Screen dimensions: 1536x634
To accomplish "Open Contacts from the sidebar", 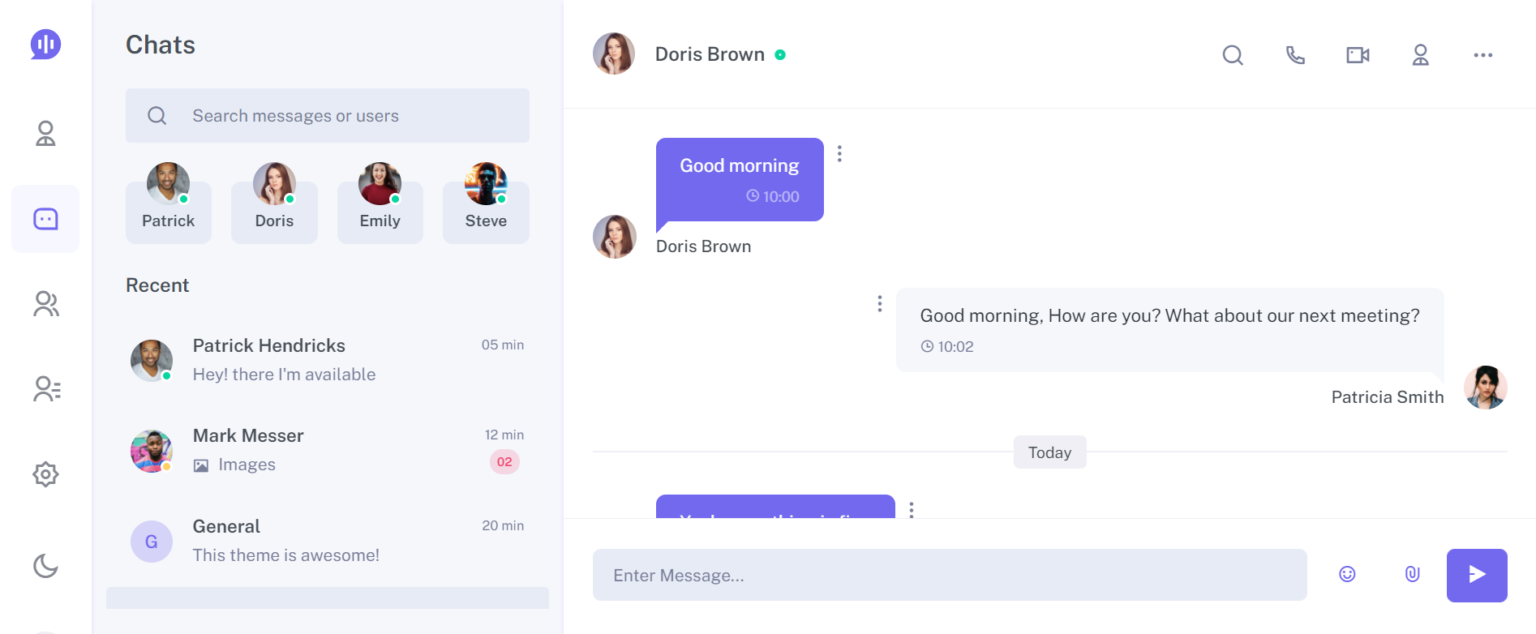I will (45, 389).
